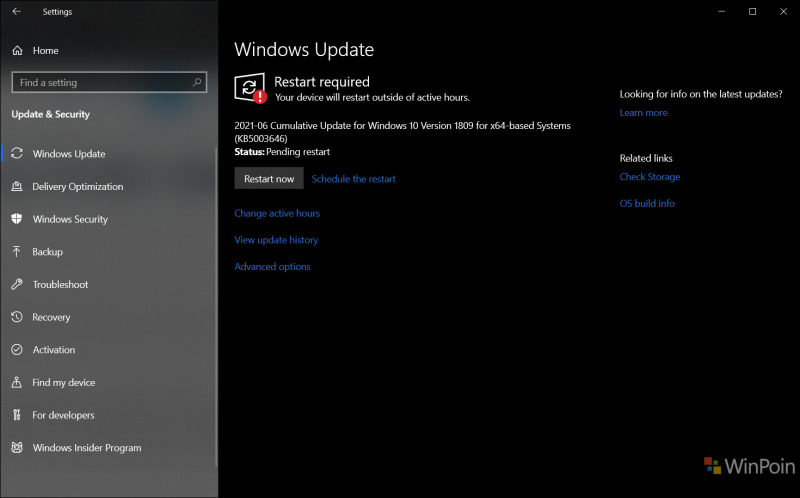Click the Windows Update sync icon in sidebar
The height and width of the screenshot is (498, 800).
pos(17,153)
